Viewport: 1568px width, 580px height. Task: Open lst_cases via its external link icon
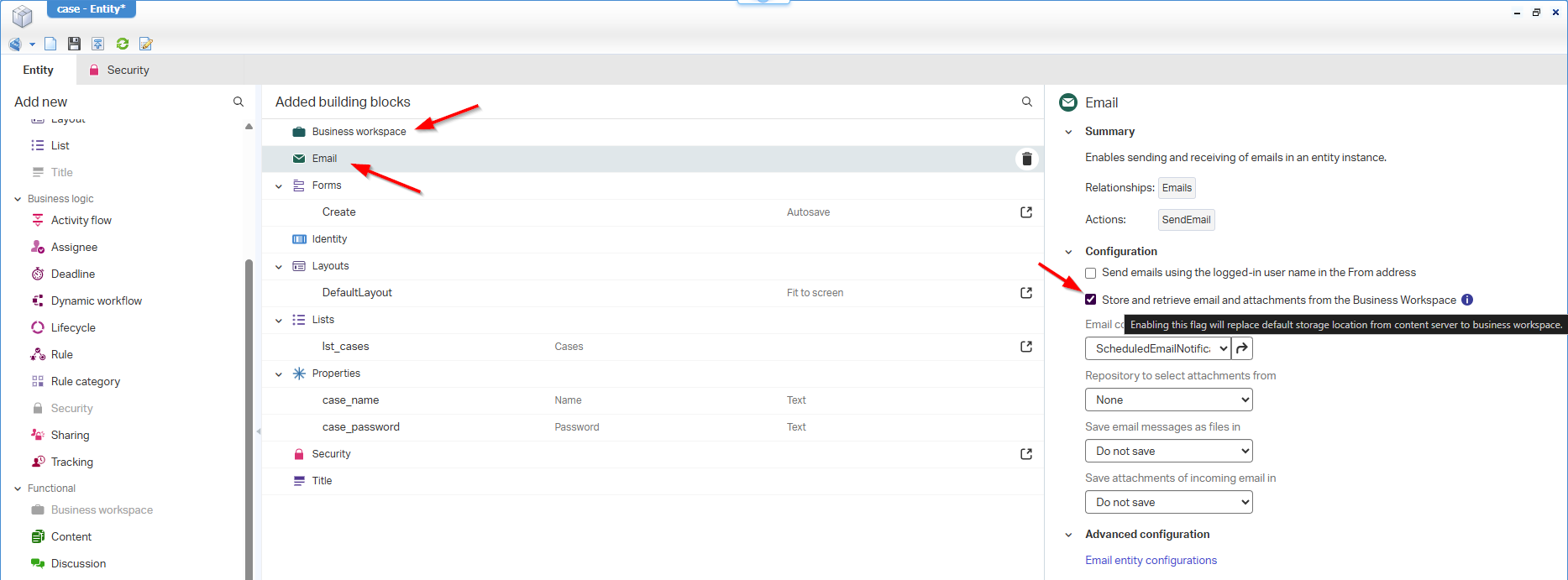tap(1026, 347)
